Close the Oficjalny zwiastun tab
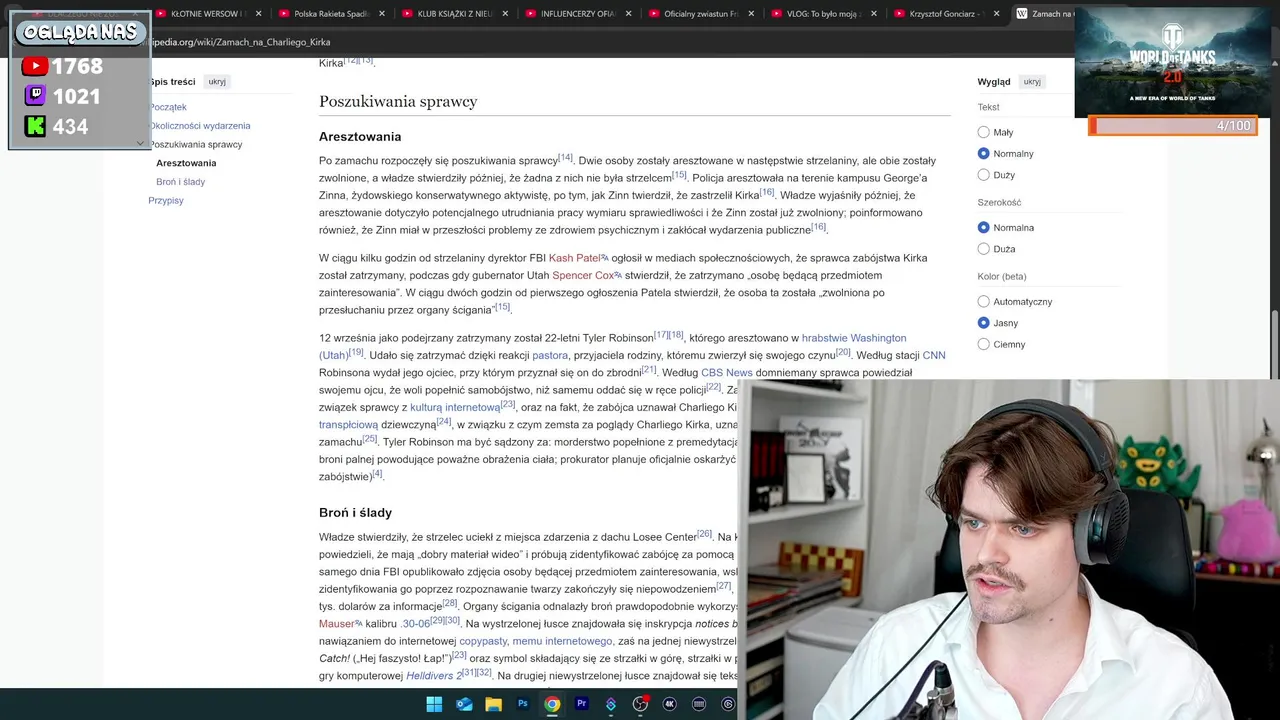Image resolution: width=1280 pixels, height=720 pixels. 751,14
